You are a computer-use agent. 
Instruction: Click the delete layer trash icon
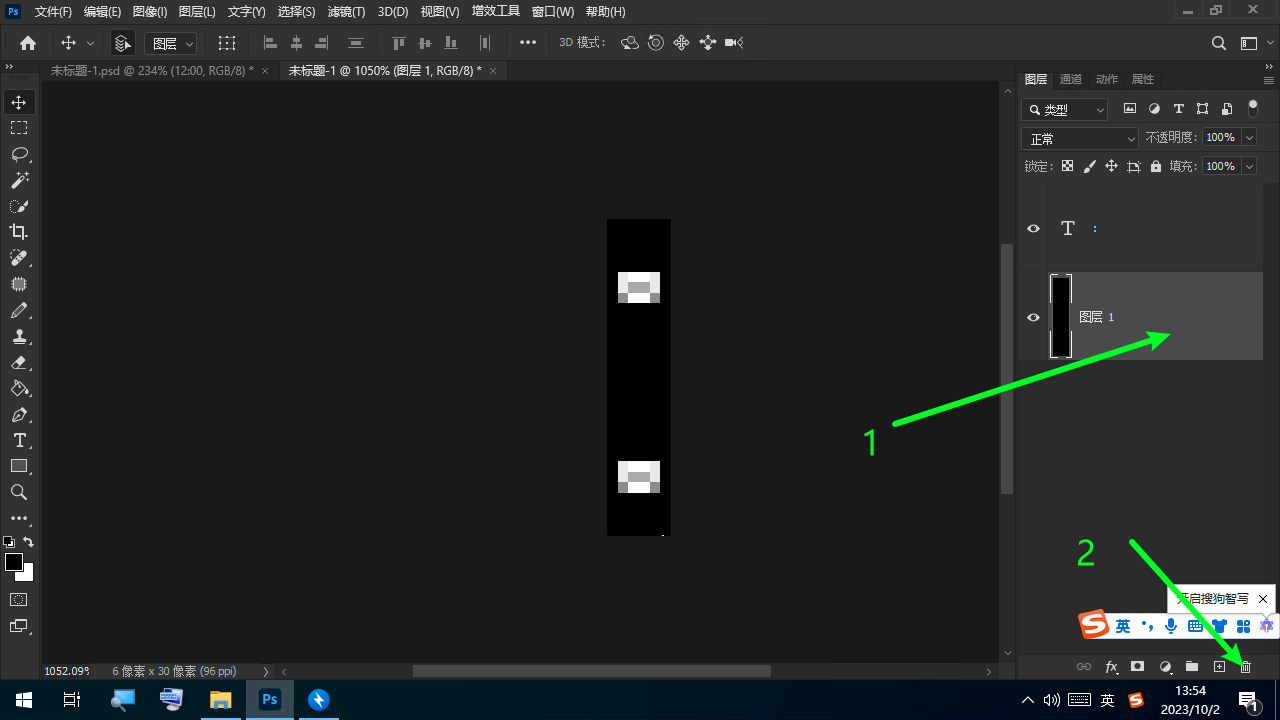1245,666
